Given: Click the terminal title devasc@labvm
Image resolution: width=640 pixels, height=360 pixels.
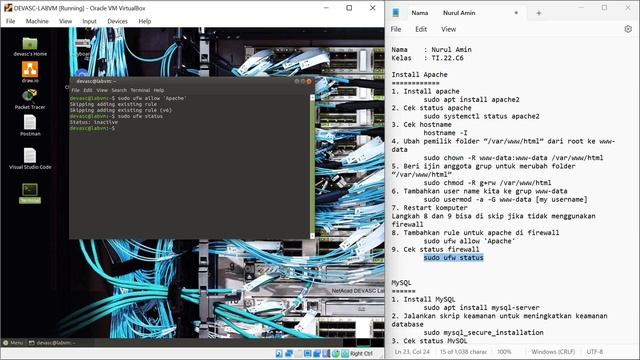Looking at the screenshot, I should tap(96, 81).
